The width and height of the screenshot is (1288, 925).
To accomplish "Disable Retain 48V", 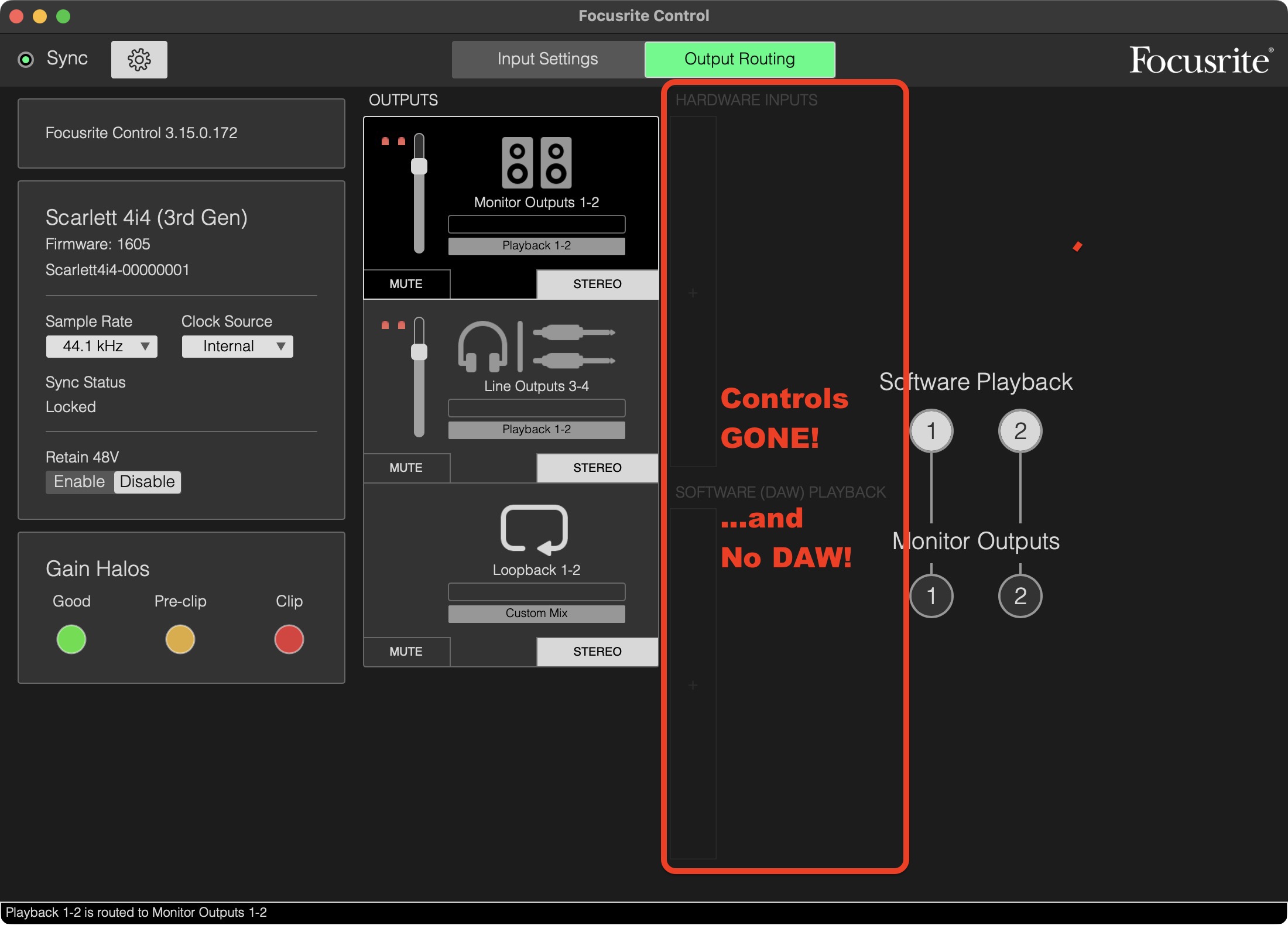I will [x=148, y=482].
